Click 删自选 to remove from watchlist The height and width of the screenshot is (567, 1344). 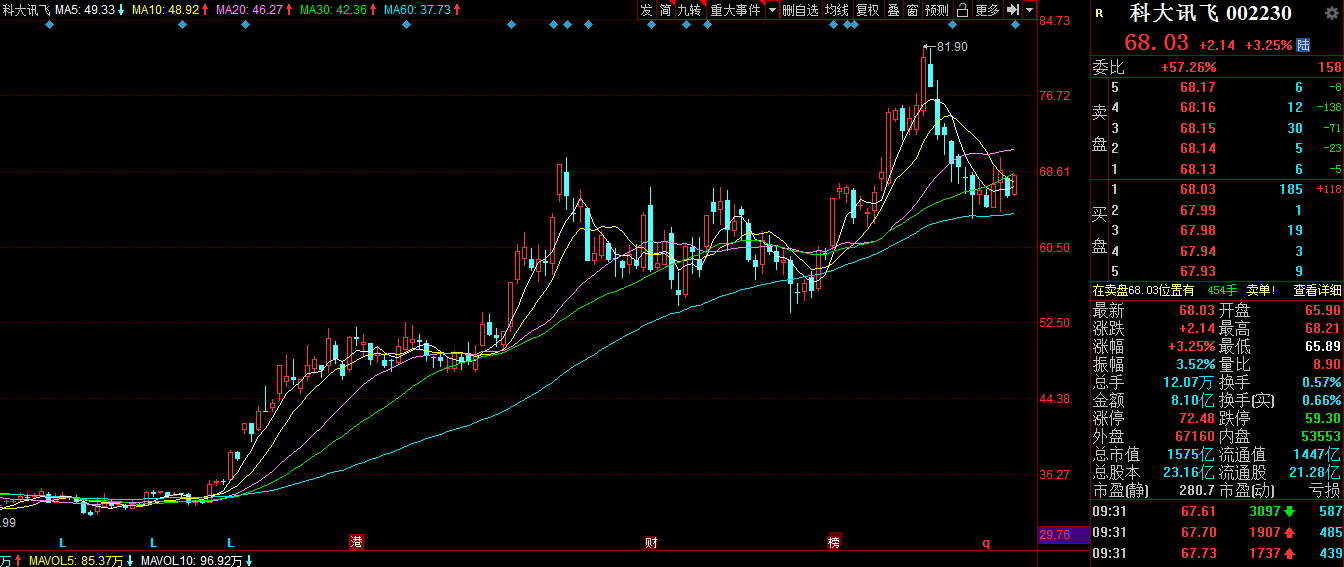800,10
